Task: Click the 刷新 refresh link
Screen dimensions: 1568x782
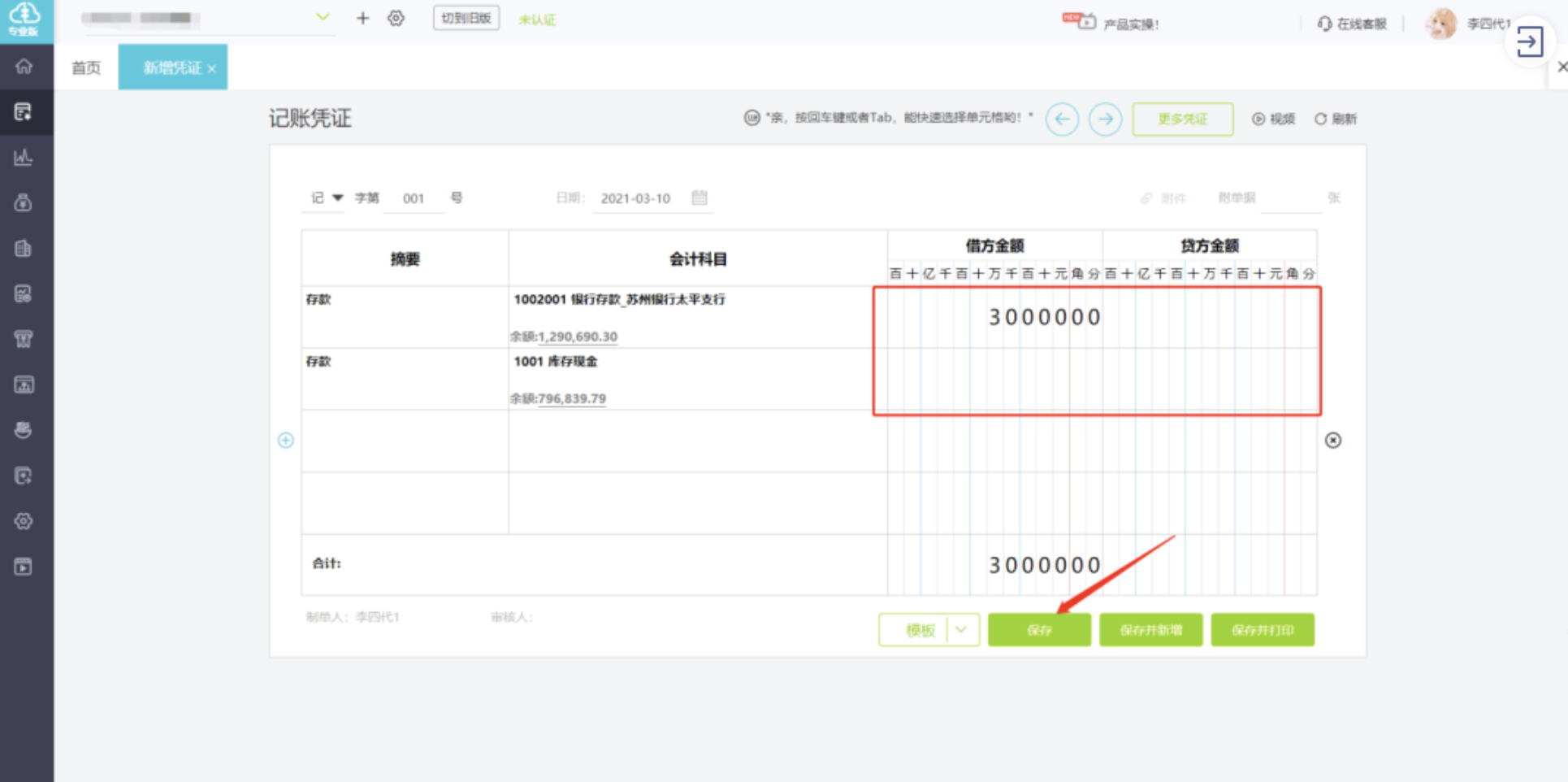Action: tap(1336, 119)
